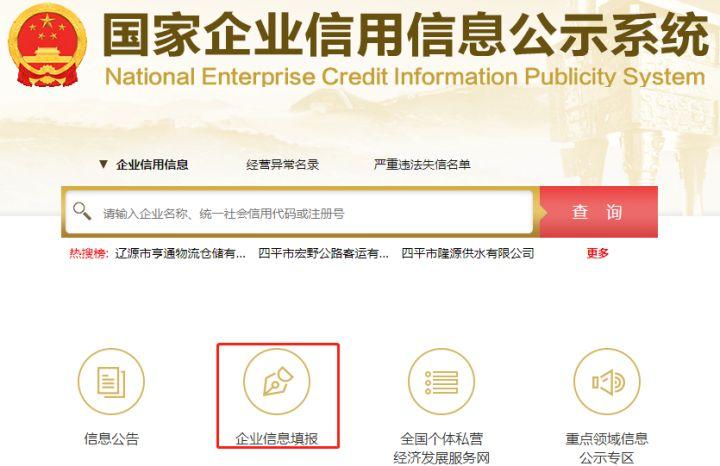Open hot search 辽源市亨通物流仓储有...
The width and height of the screenshot is (720, 466).
(x=180, y=253)
